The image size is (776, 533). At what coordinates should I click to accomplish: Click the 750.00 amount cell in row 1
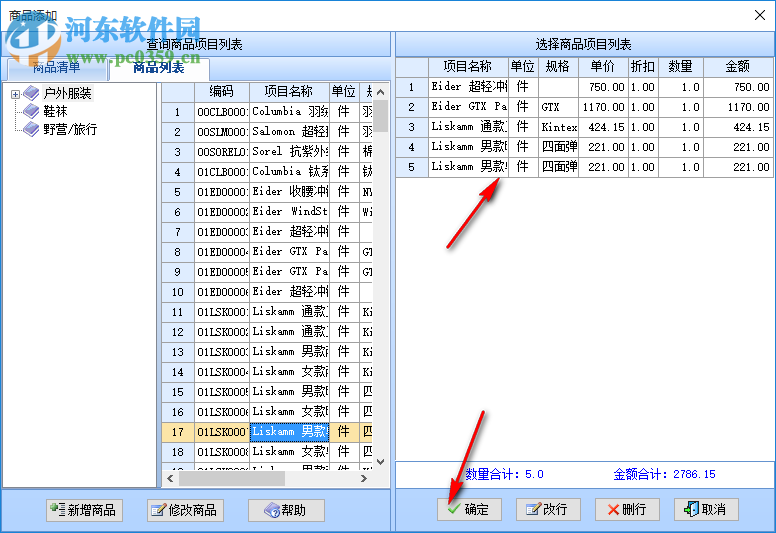738,87
